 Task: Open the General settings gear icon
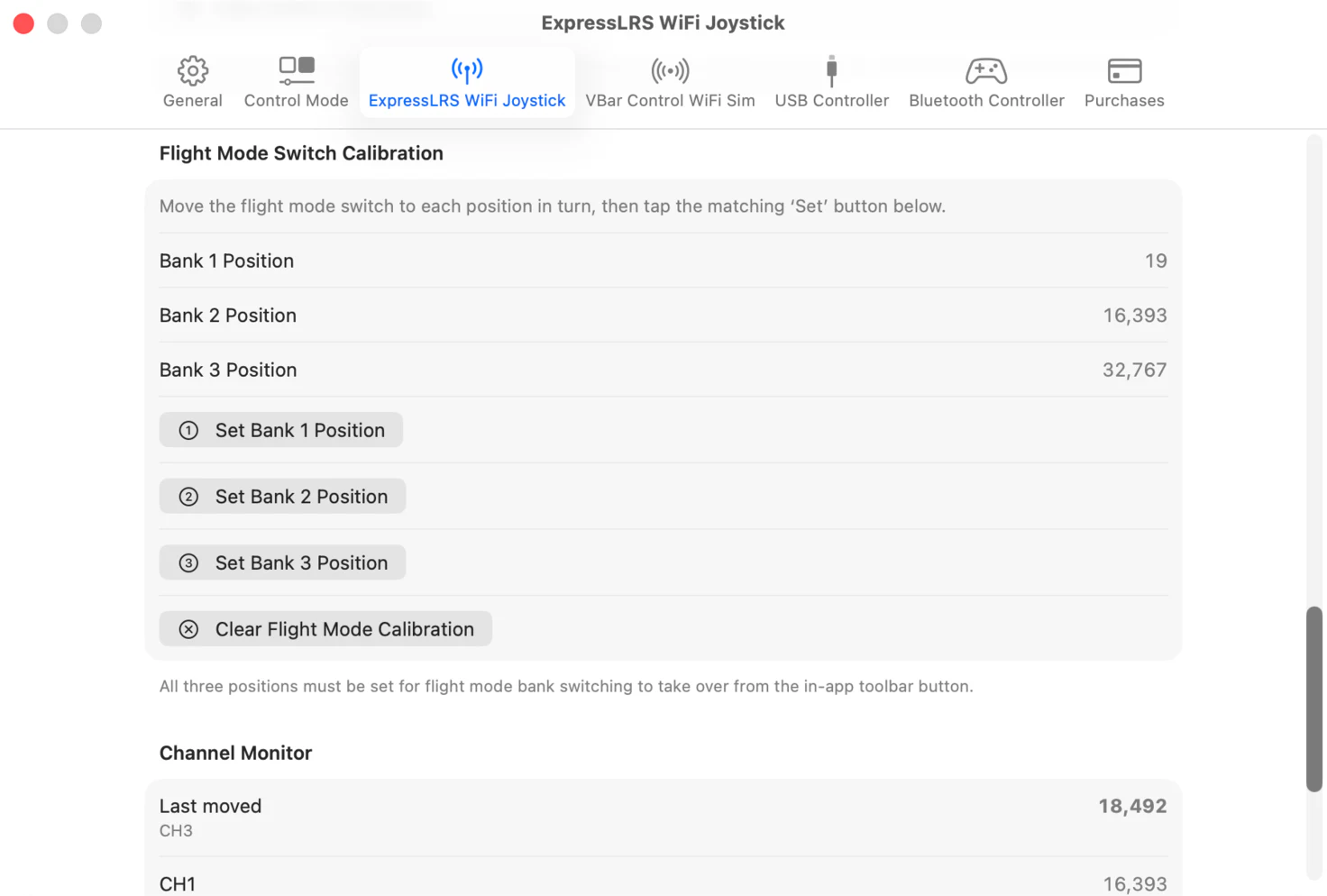coord(192,70)
